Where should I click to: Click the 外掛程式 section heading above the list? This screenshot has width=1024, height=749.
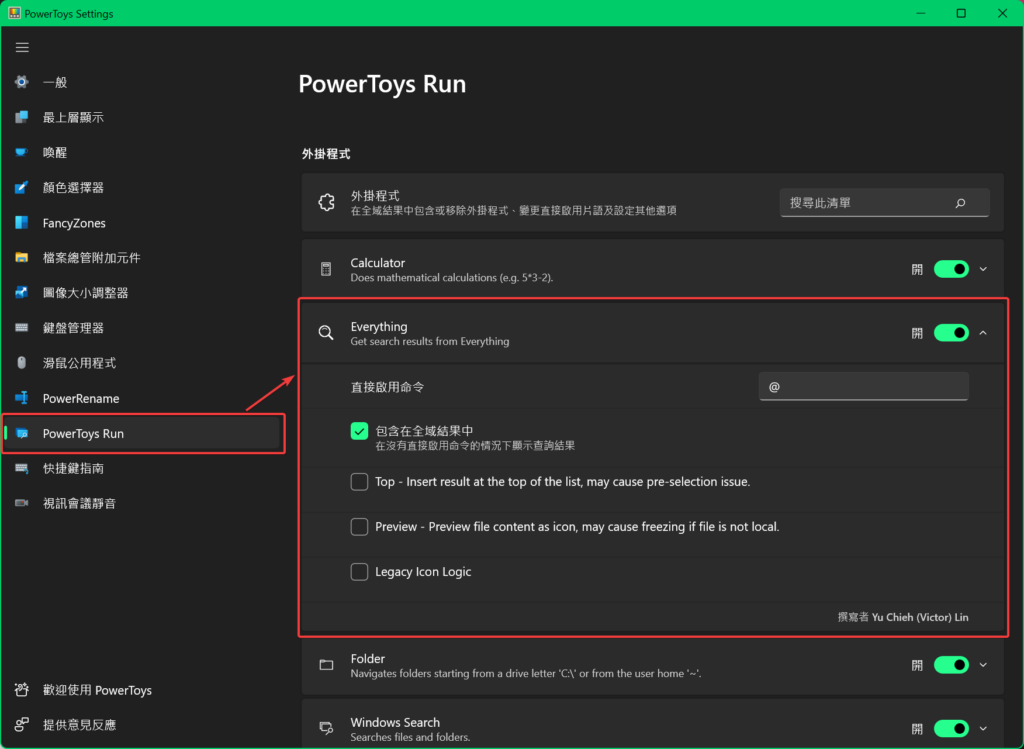pyautogui.click(x=326, y=154)
